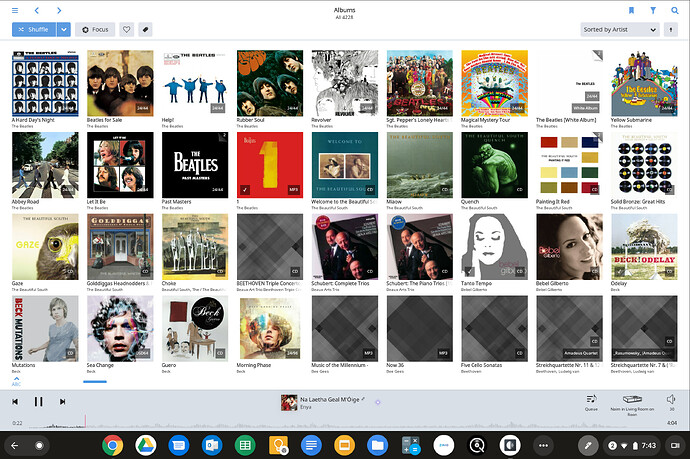This screenshot has width=690, height=459.
Task: Open the system status tray showing 7:43
Action: point(632,445)
